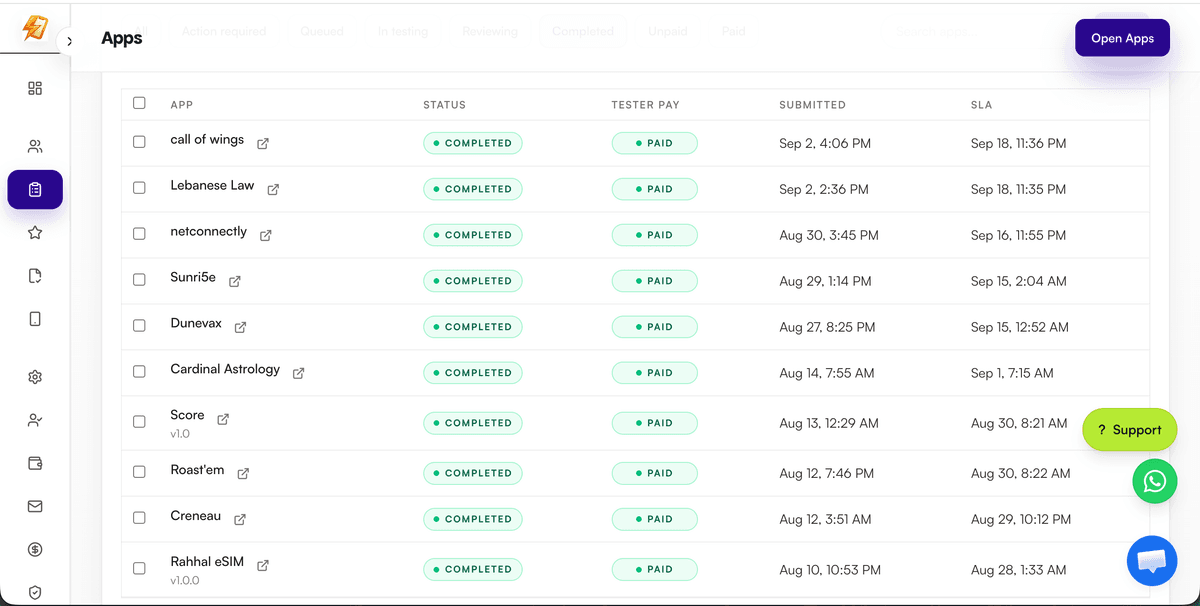Check the box for Dunevax
This screenshot has width=1200, height=606.
139,326
